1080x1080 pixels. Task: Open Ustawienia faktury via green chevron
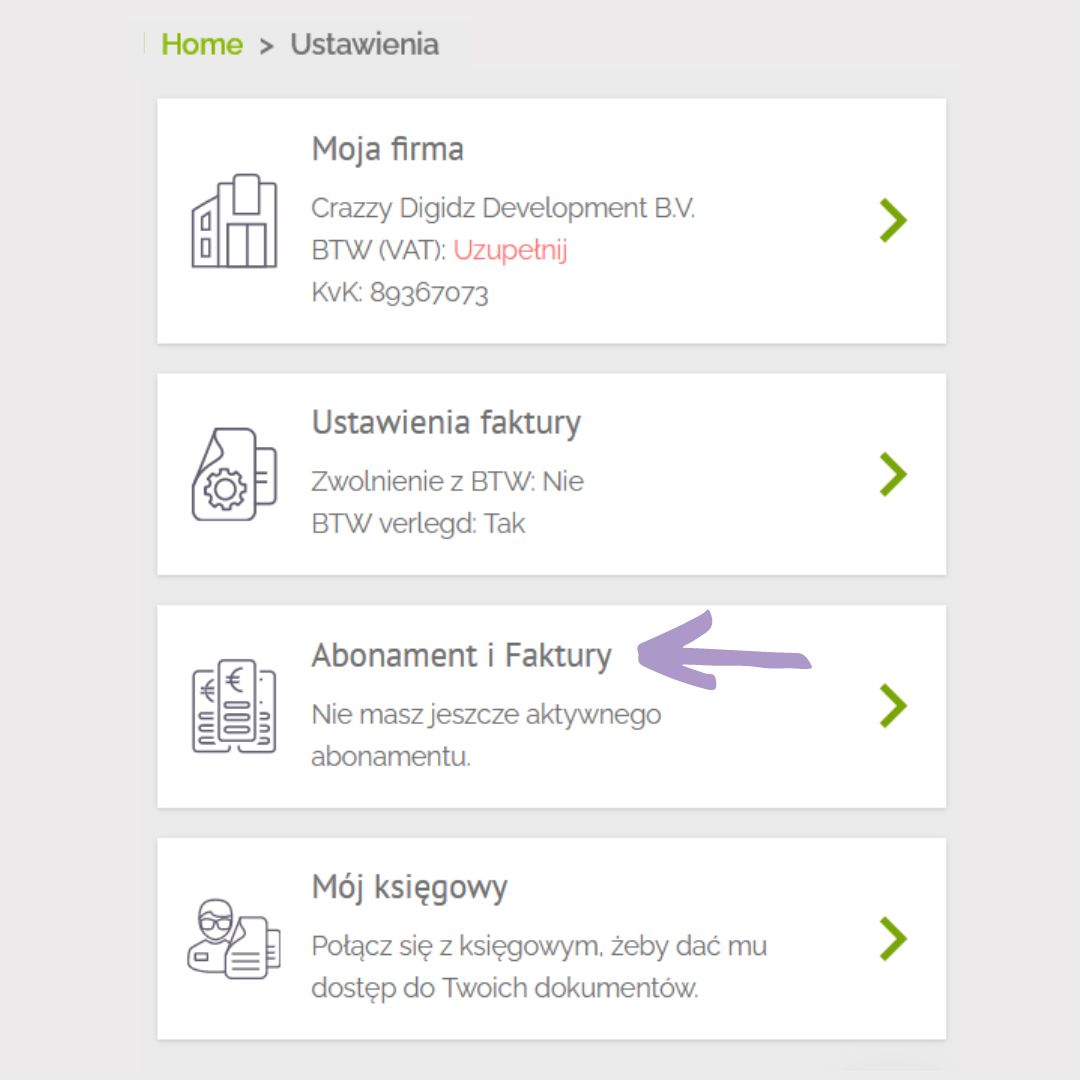892,474
